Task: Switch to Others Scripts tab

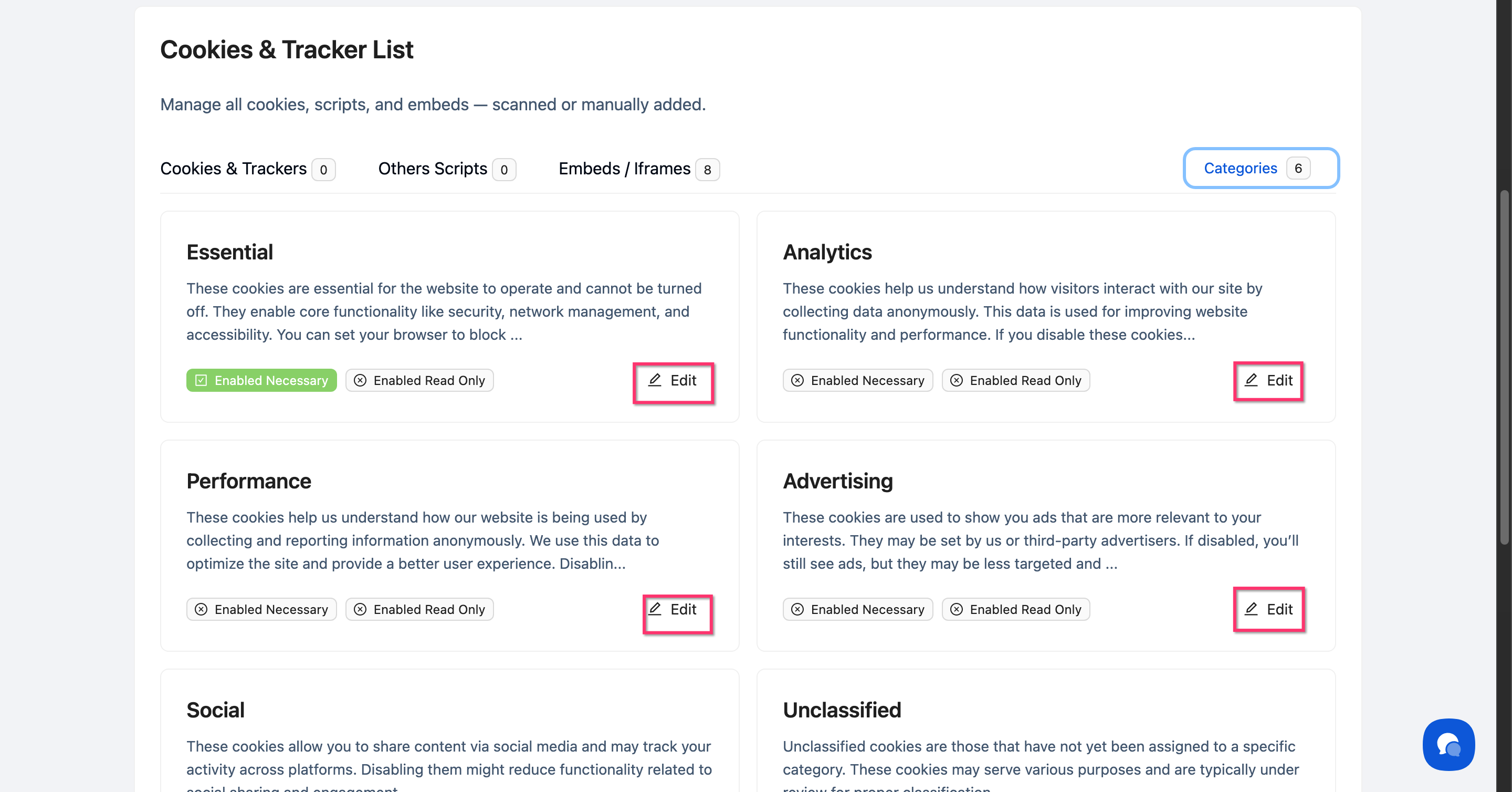Action: (433, 169)
